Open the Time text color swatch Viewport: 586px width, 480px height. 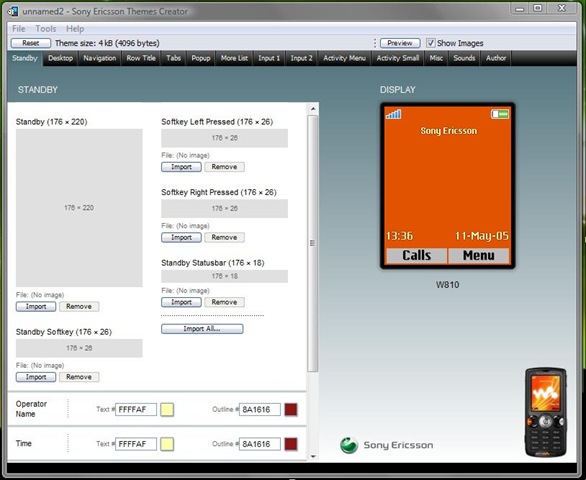point(167,444)
